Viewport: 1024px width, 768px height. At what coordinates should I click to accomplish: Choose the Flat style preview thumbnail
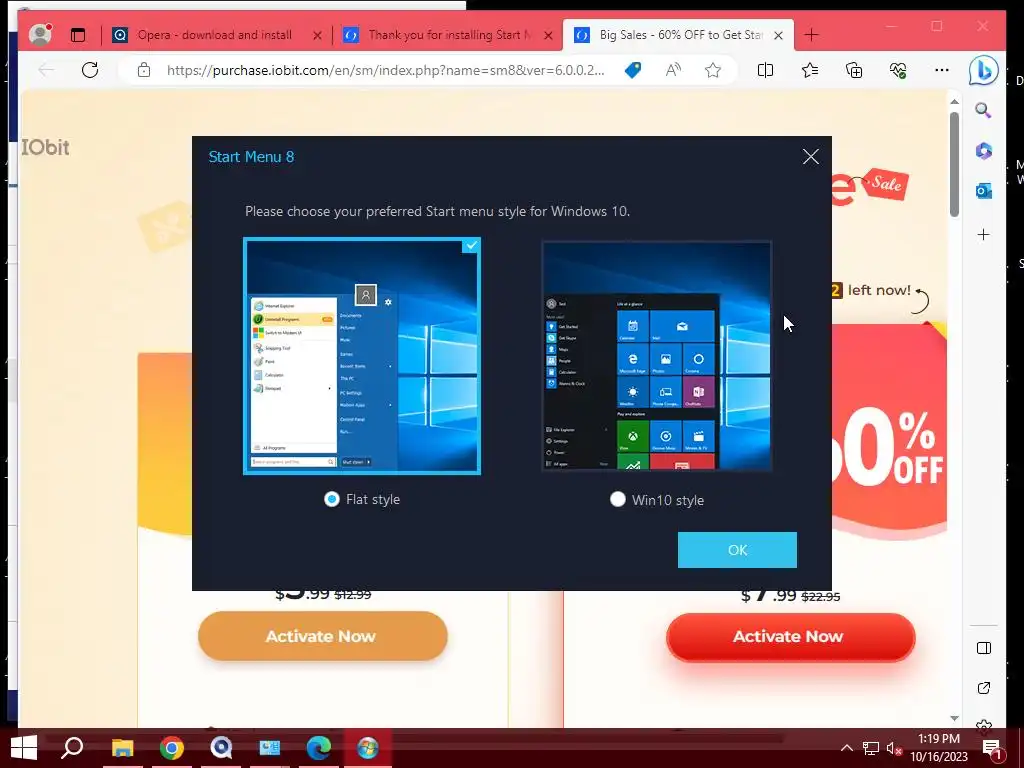362,356
